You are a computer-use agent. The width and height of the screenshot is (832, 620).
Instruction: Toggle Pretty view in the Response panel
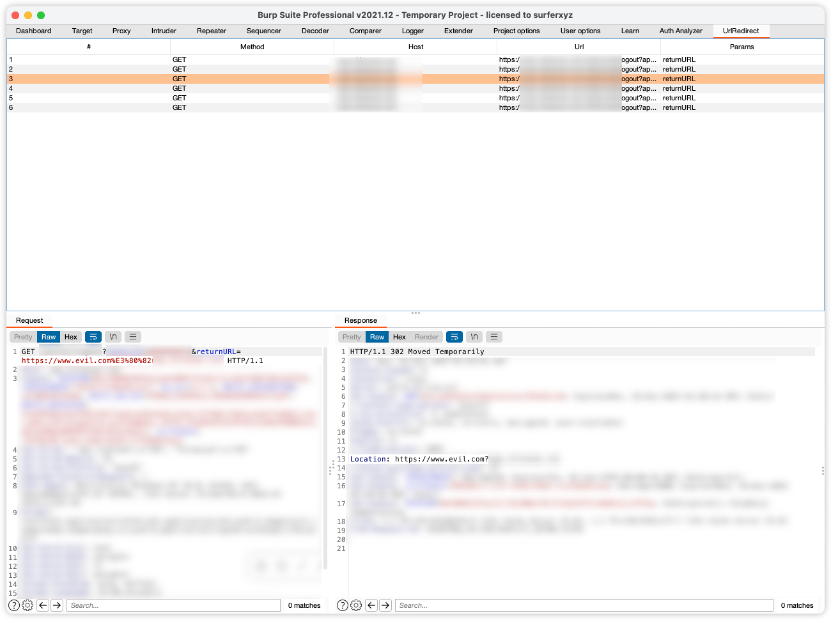point(352,337)
